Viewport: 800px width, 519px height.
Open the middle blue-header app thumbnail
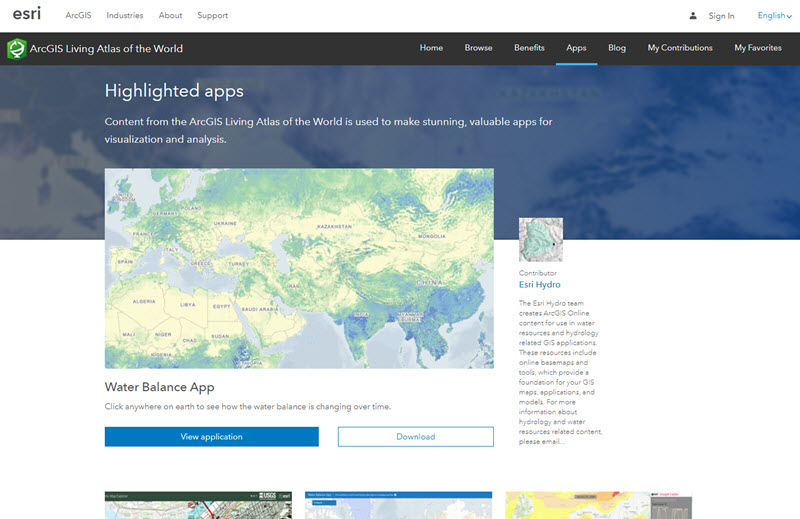coord(398,505)
